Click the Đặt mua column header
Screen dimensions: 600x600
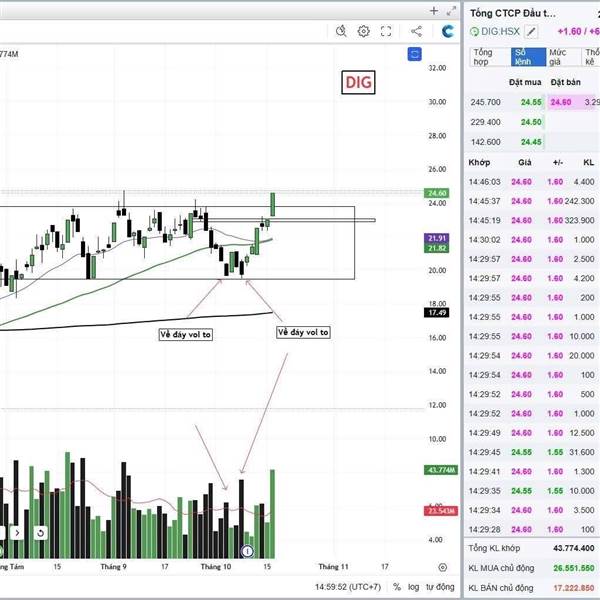525,82
